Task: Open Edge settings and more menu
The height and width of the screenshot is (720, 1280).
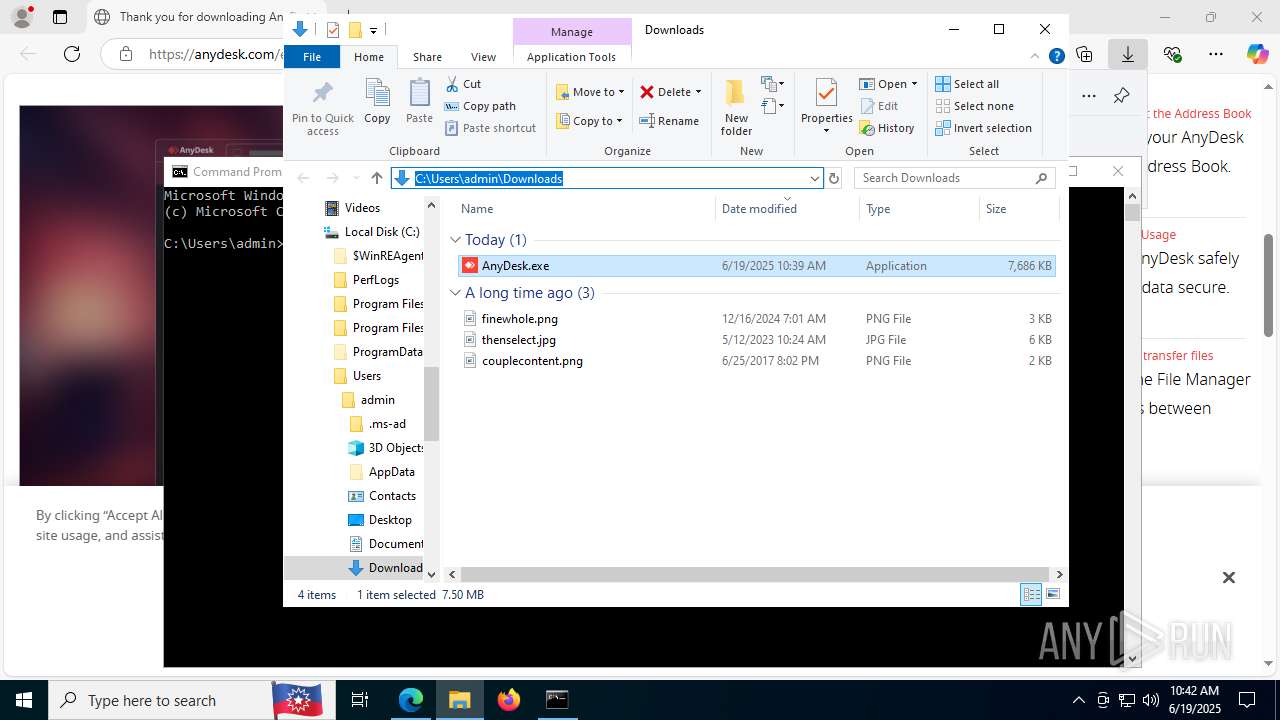Action: pos(1216,54)
